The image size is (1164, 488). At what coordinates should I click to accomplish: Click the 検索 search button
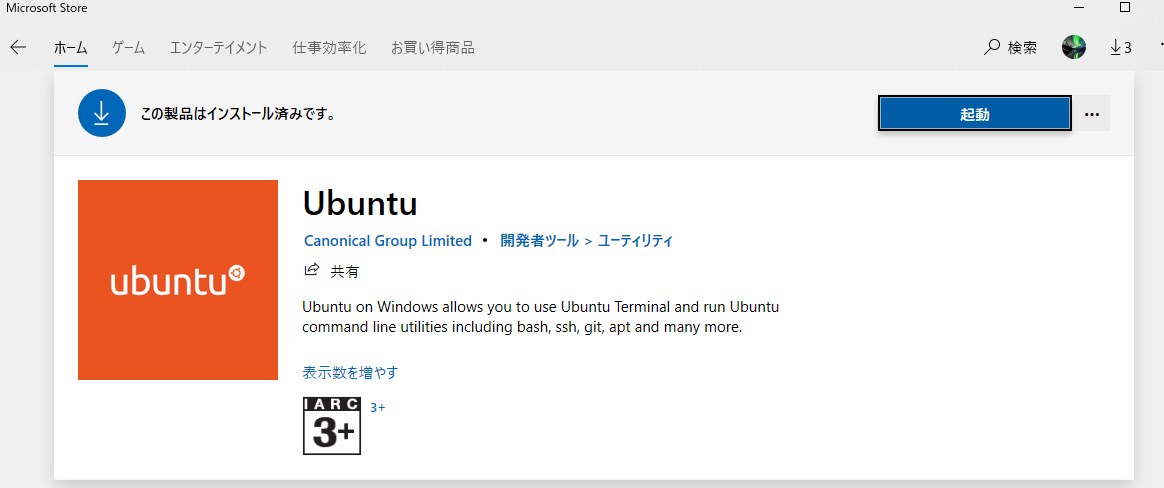point(1010,48)
